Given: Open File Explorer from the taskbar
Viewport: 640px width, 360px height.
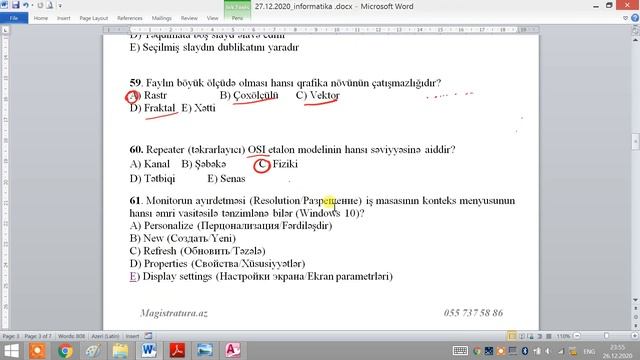Looking at the screenshot, I should click(120, 351).
